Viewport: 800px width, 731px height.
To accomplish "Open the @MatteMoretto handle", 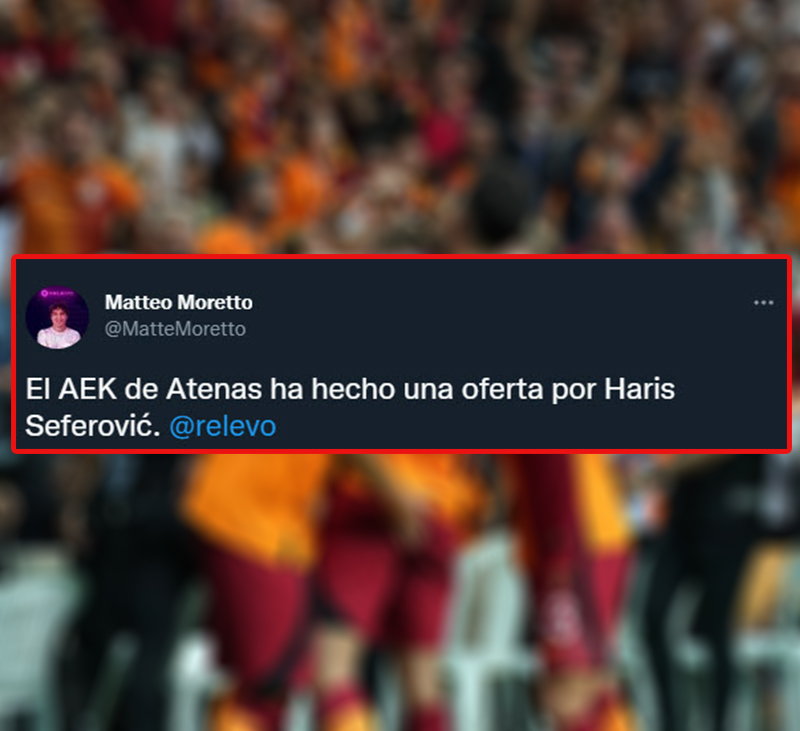I will coord(175,329).
